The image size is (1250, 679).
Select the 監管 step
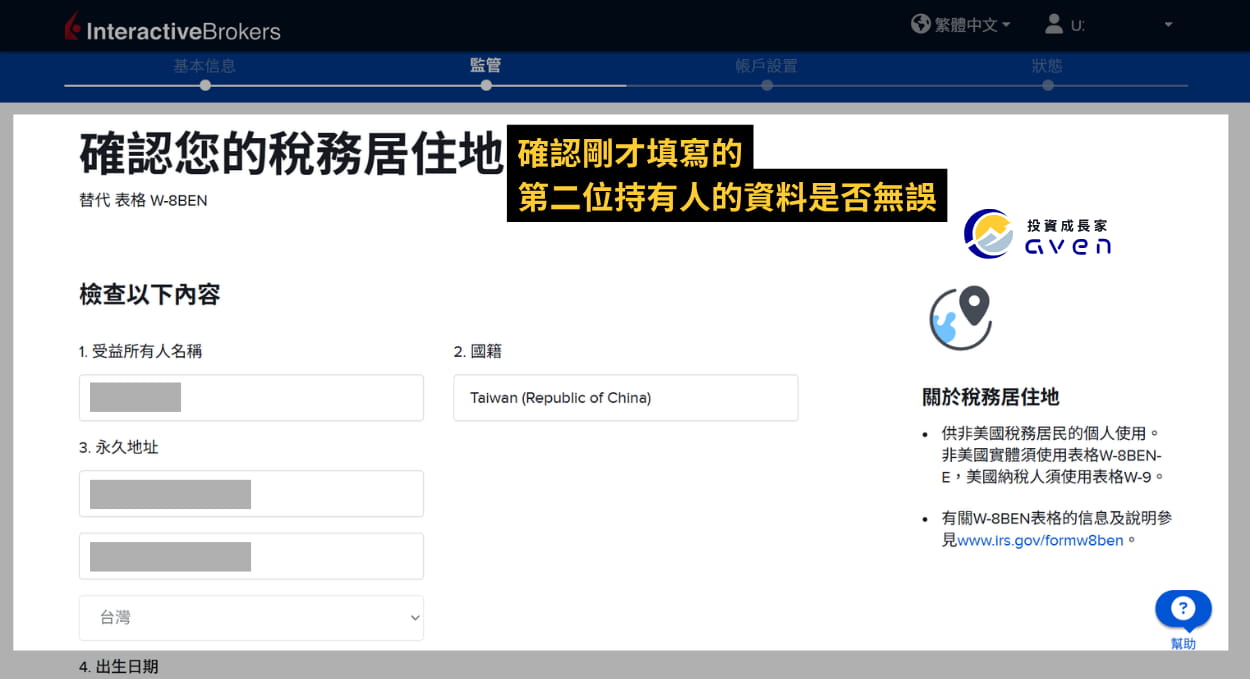coord(486,66)
